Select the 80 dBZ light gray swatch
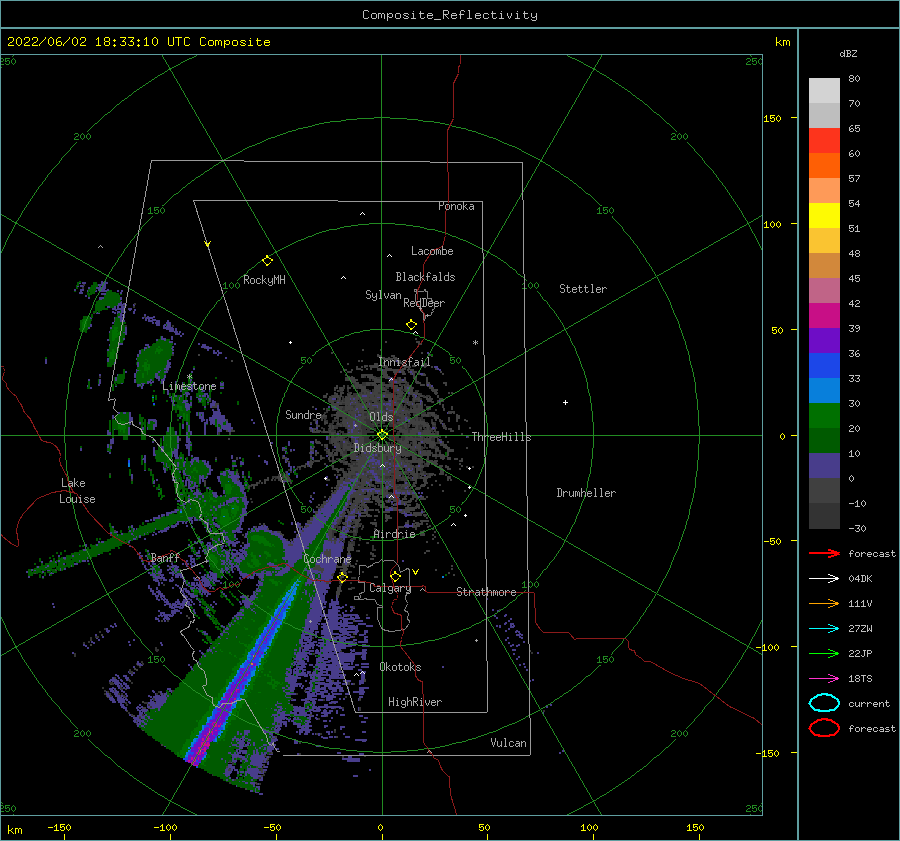The width and height of the screenshot is (900, 841). point(824,90)
